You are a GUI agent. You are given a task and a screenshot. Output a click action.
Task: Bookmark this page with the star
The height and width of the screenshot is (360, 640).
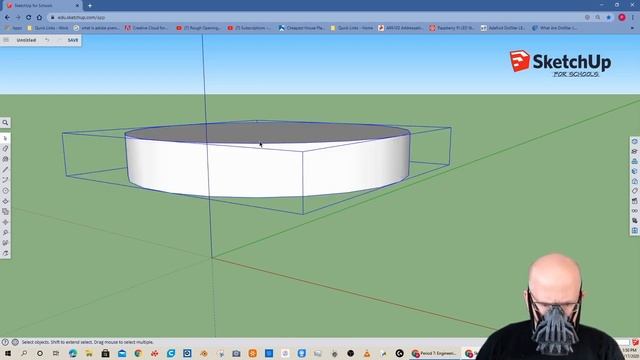609,18
